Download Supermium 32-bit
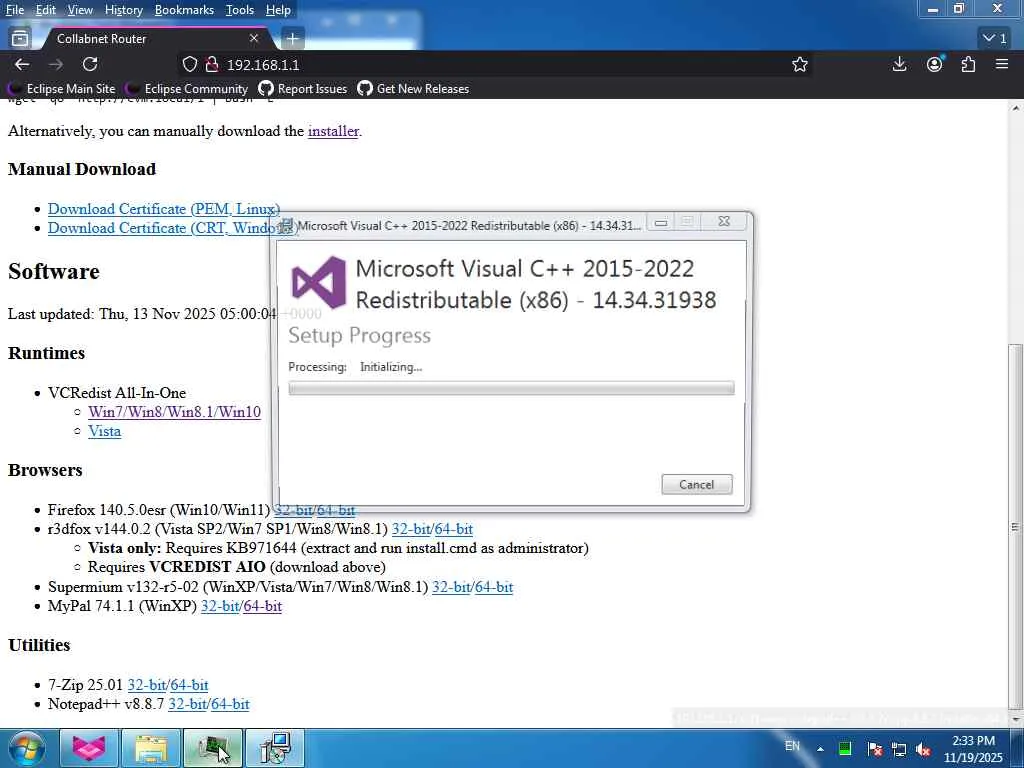 [451, 587]
